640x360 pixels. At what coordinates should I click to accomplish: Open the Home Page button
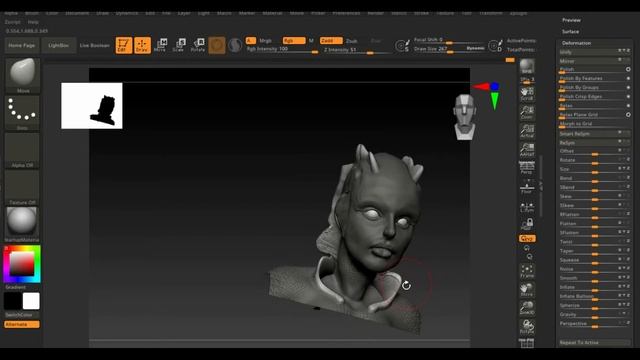pos(22,45)
